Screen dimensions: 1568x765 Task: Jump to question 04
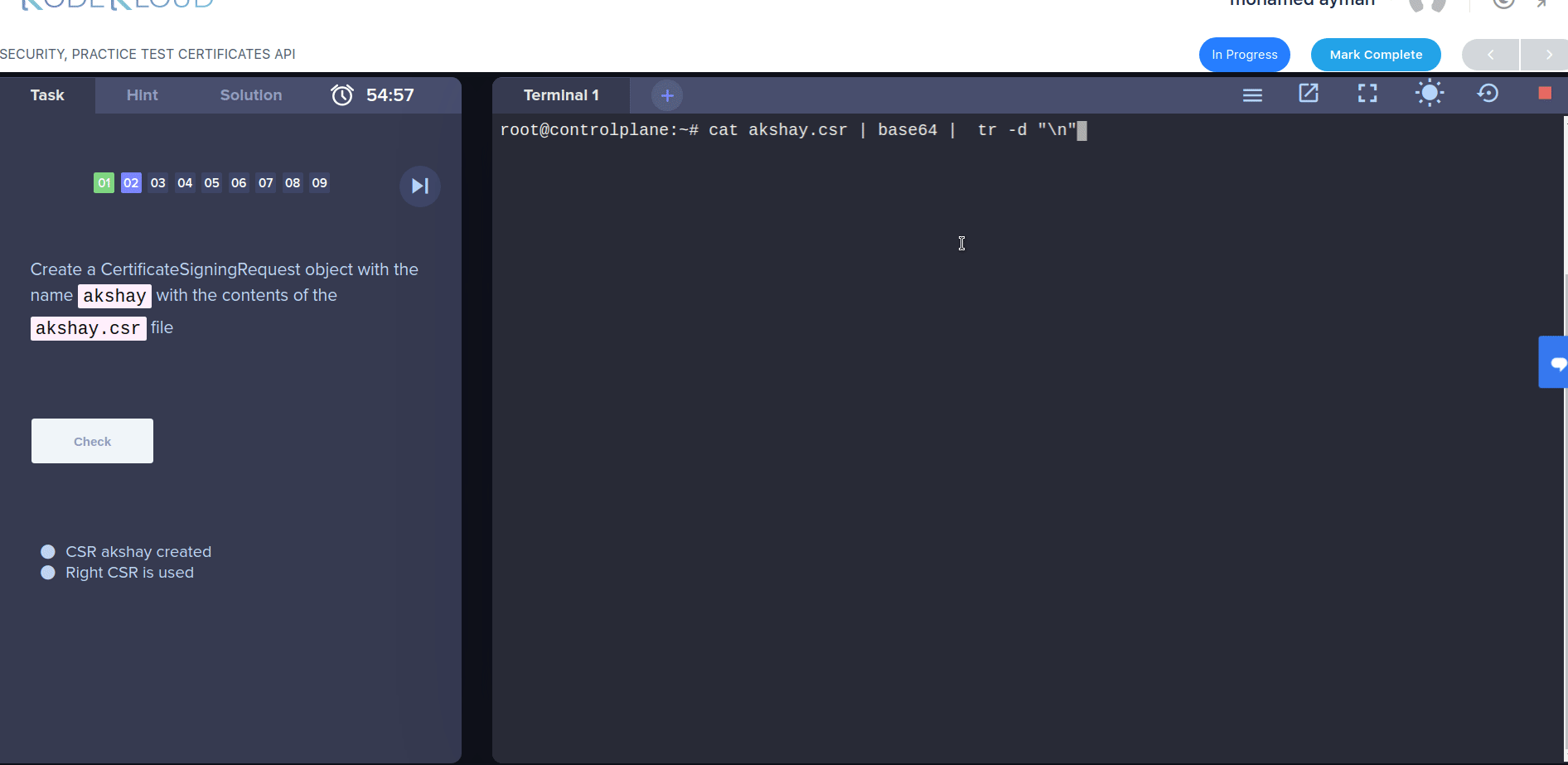point(185,183)
